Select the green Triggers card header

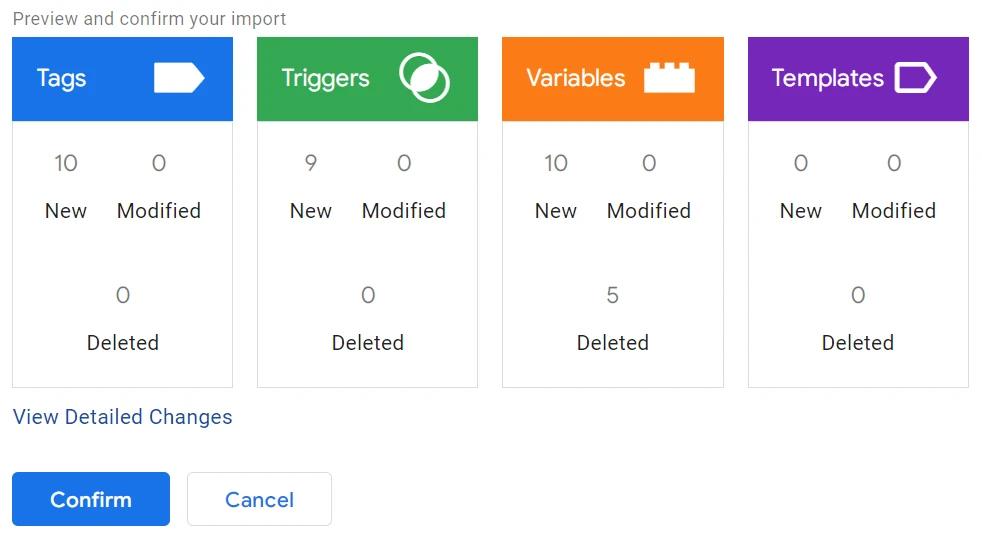coord(330,79)
